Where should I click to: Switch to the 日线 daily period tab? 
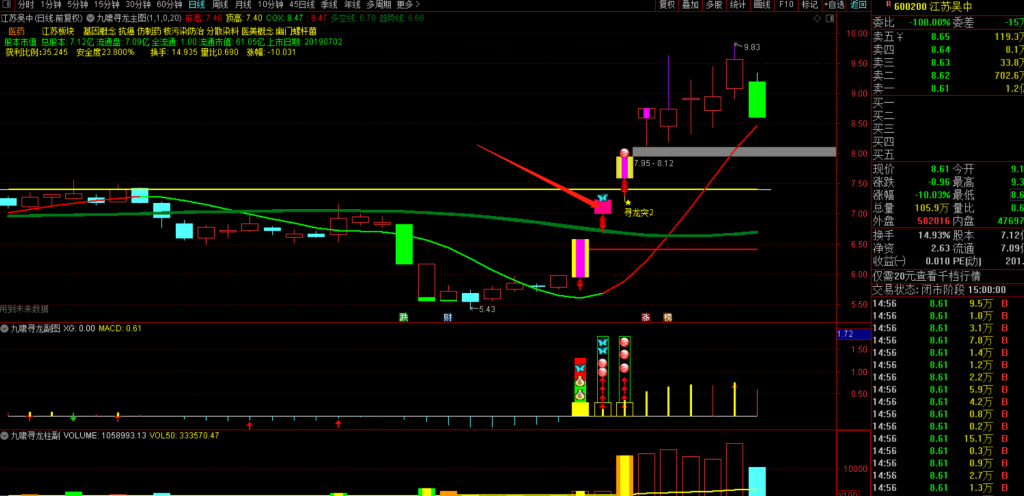tap(197, 5)
